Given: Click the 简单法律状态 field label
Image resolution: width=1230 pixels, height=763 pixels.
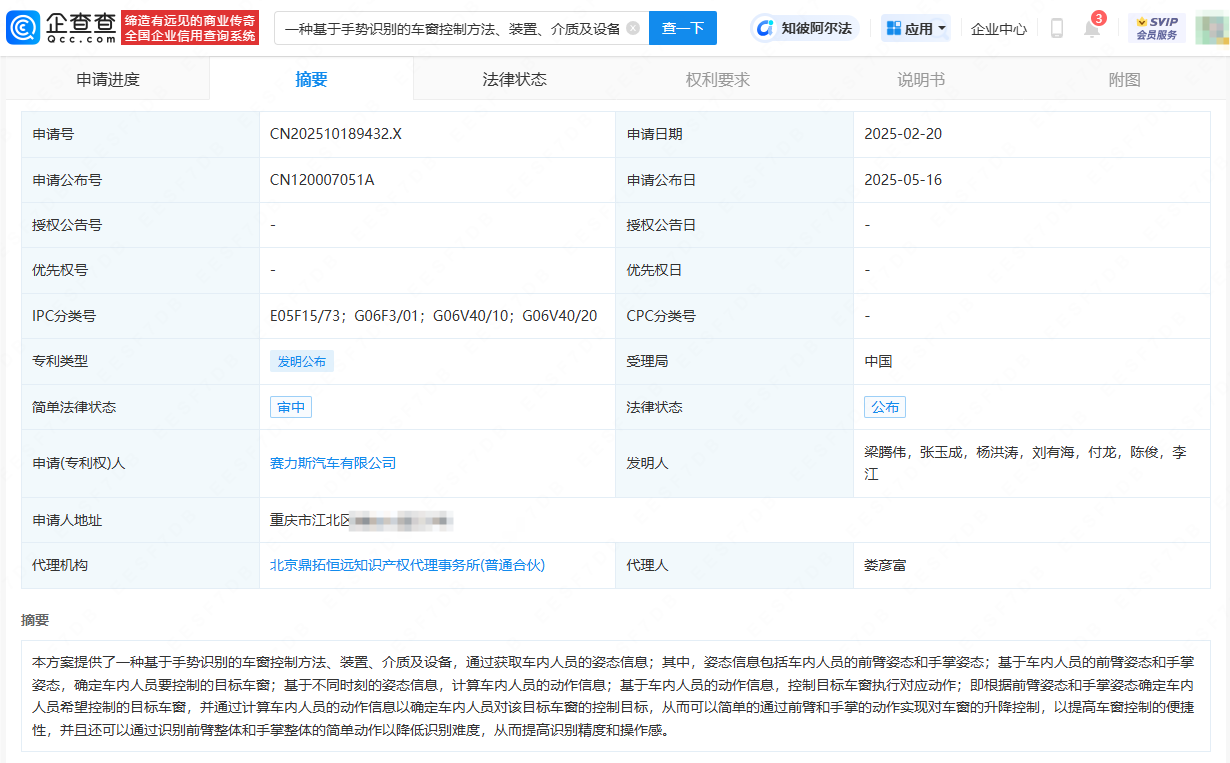Looking at the screenshot, I should pyautogui.click(x=74, y=407).
